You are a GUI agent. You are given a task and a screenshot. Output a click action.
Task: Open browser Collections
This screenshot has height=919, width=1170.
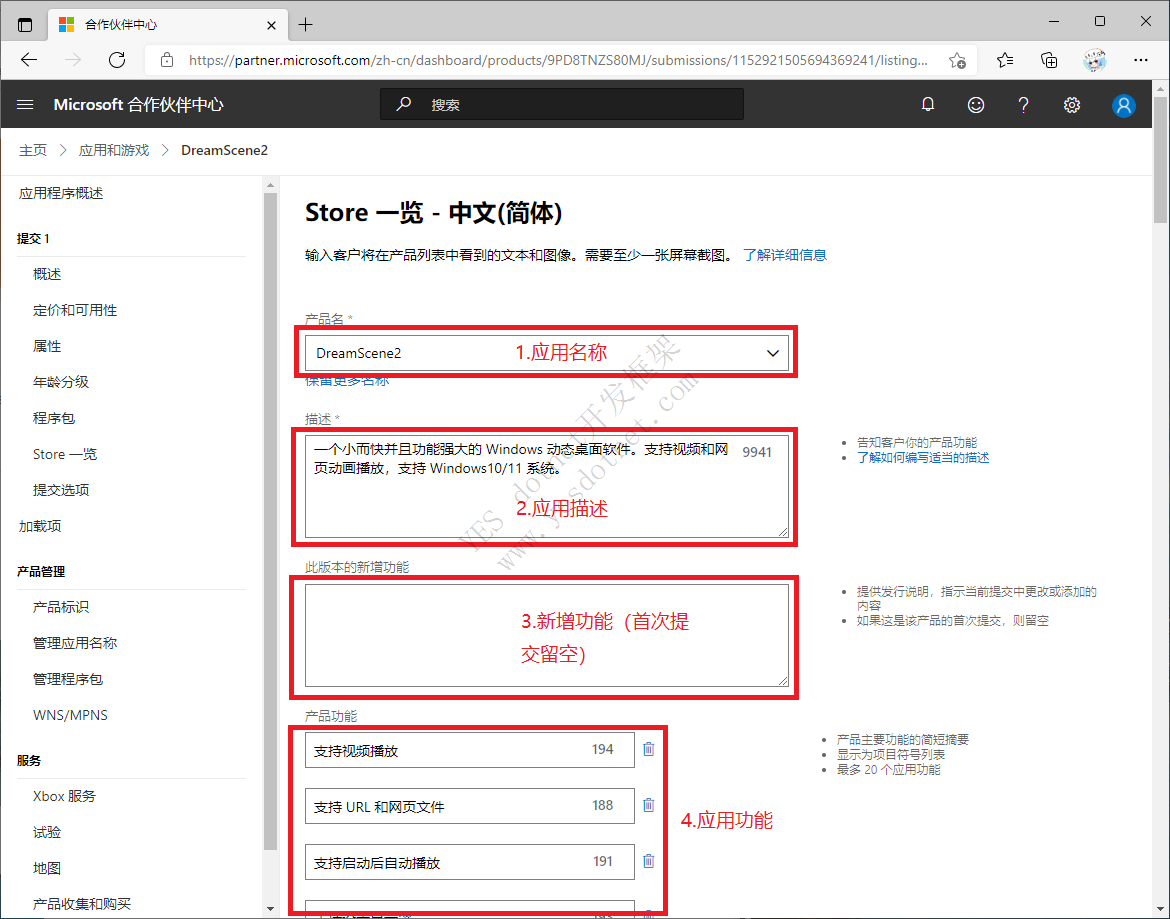(1049, 60)
